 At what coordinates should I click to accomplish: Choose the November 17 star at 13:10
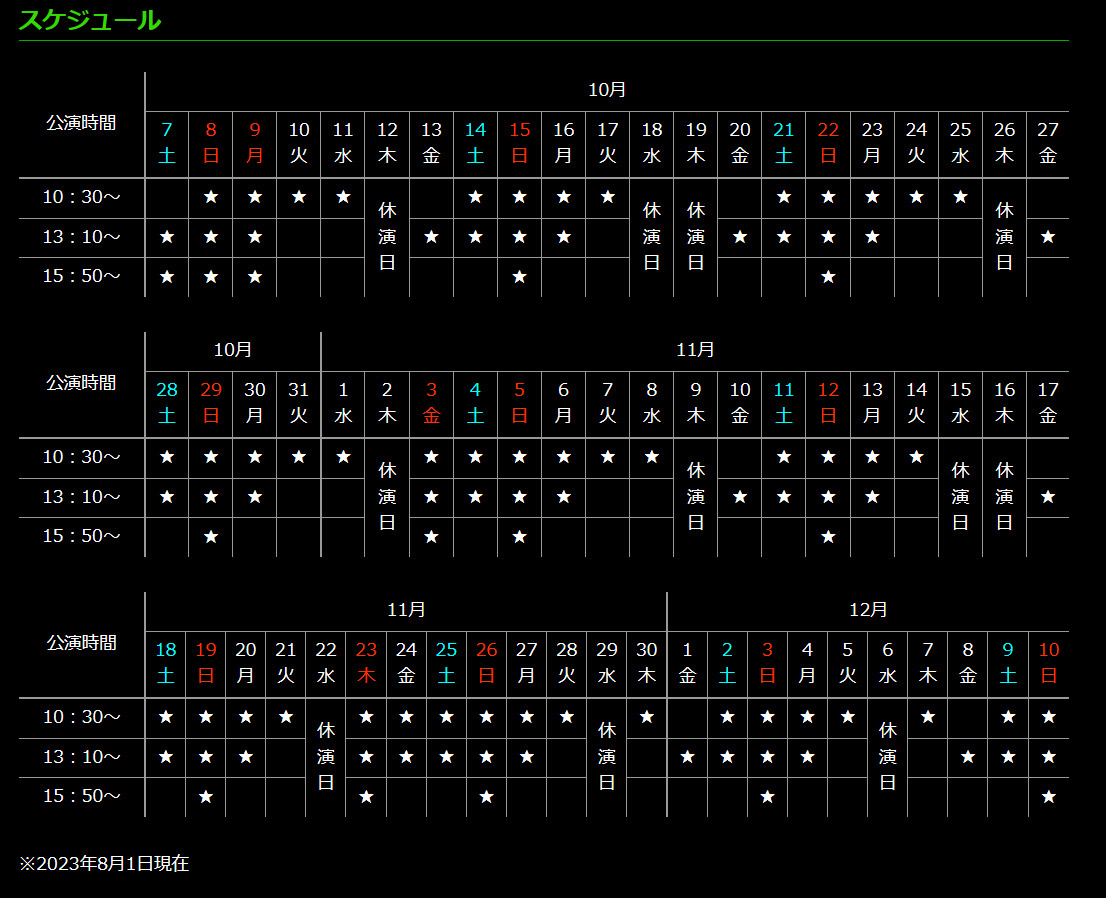tap(1047, 497)
